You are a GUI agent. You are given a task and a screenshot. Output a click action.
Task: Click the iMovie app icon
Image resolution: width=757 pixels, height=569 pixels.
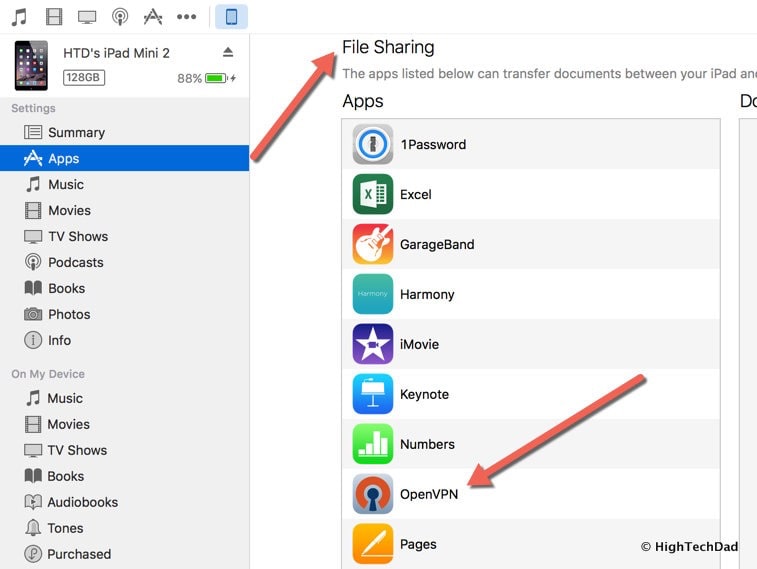coord(372,344)
